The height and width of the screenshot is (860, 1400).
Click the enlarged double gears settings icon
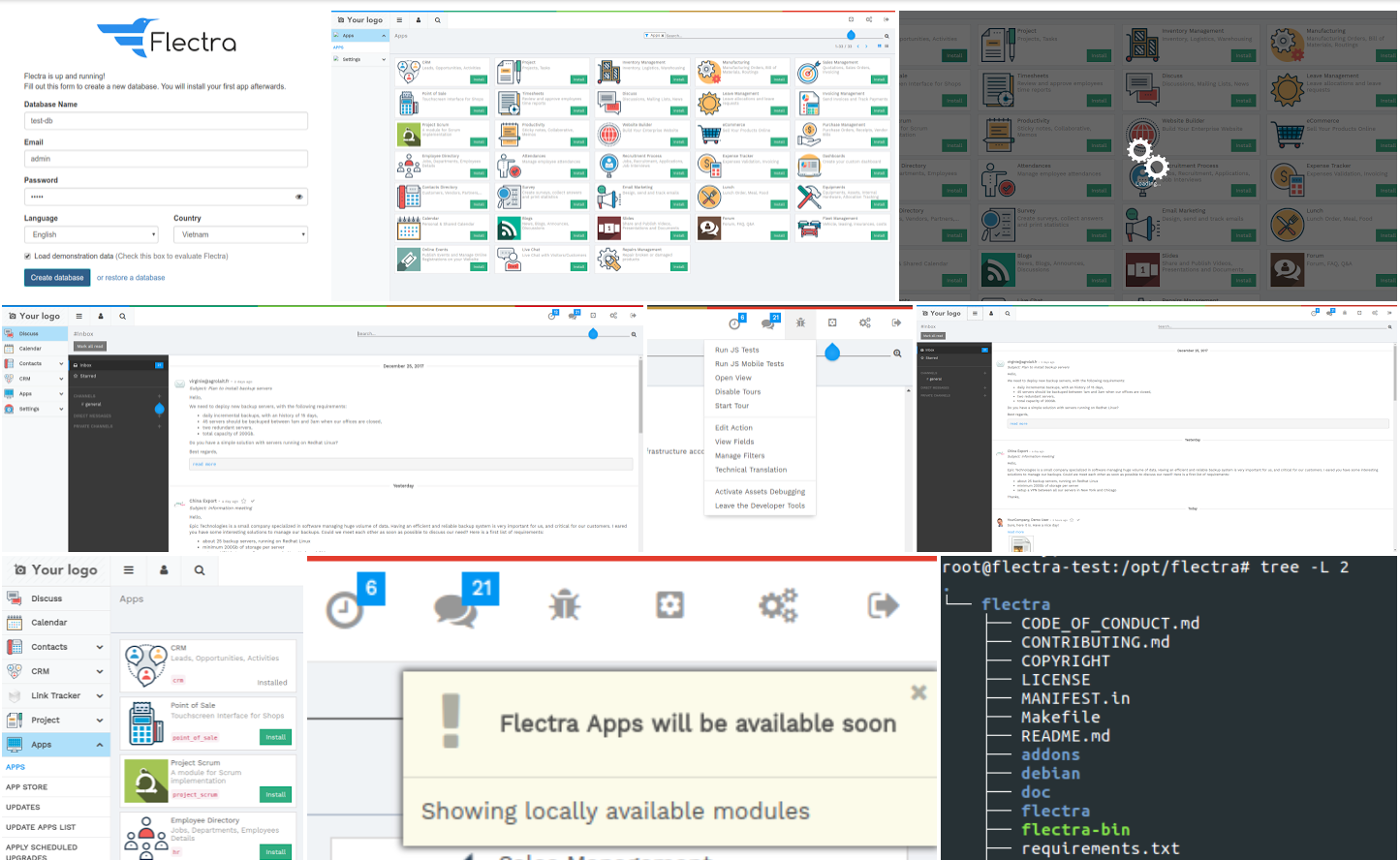(x=778, y=605)
